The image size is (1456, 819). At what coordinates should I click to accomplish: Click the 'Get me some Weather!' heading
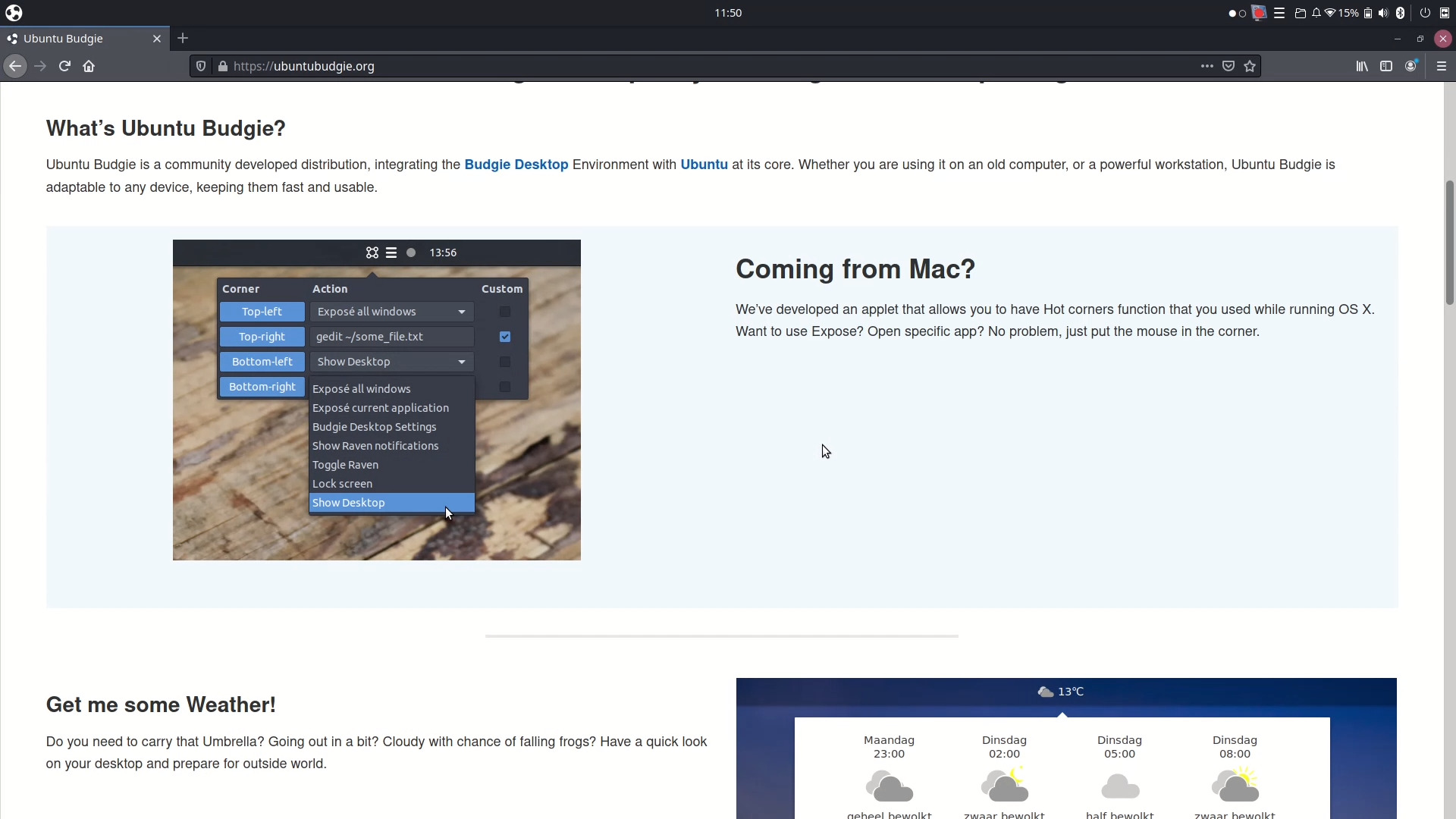pos(161,704)
